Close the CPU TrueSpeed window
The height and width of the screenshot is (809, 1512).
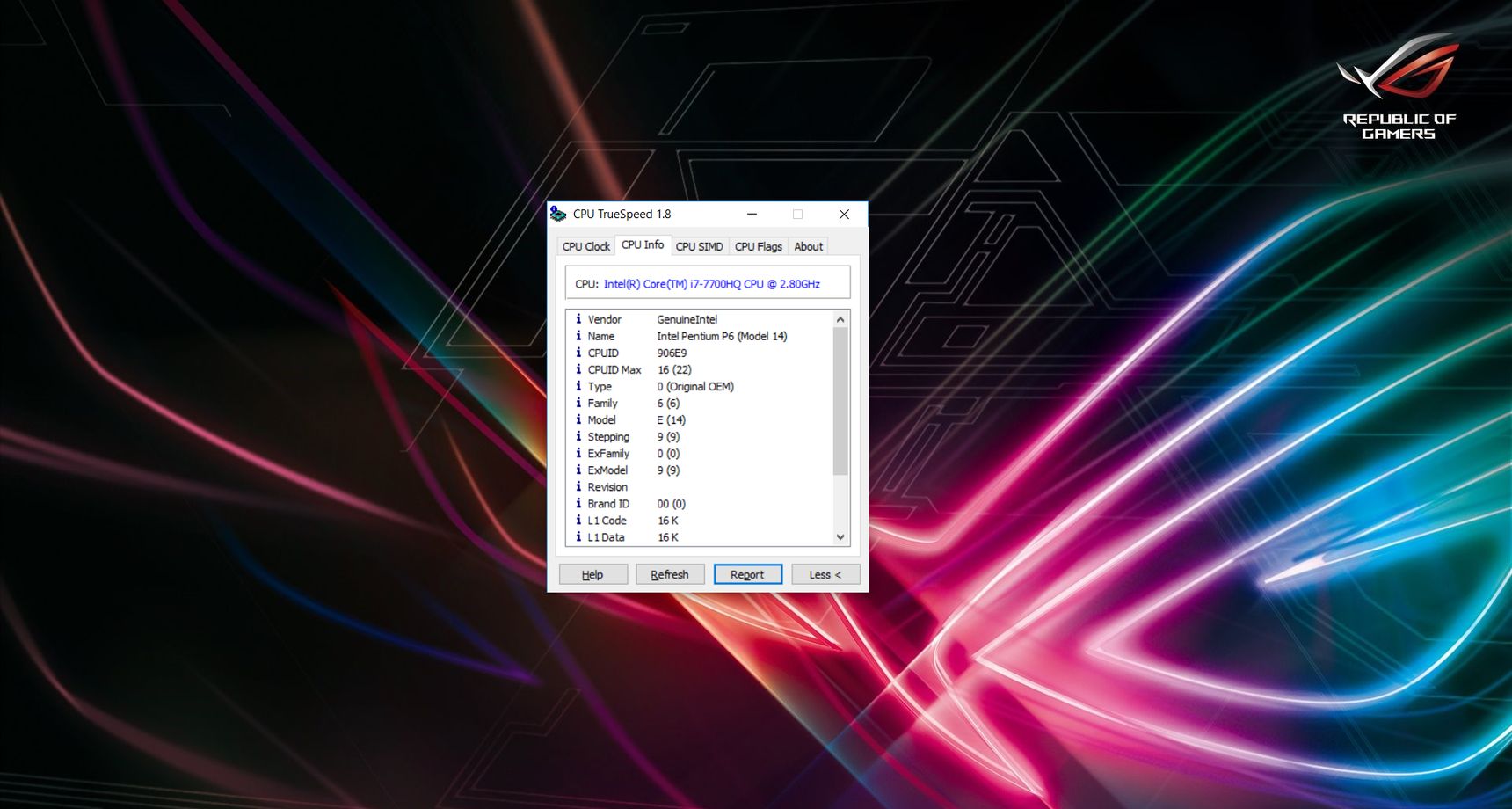coord(844,214)
